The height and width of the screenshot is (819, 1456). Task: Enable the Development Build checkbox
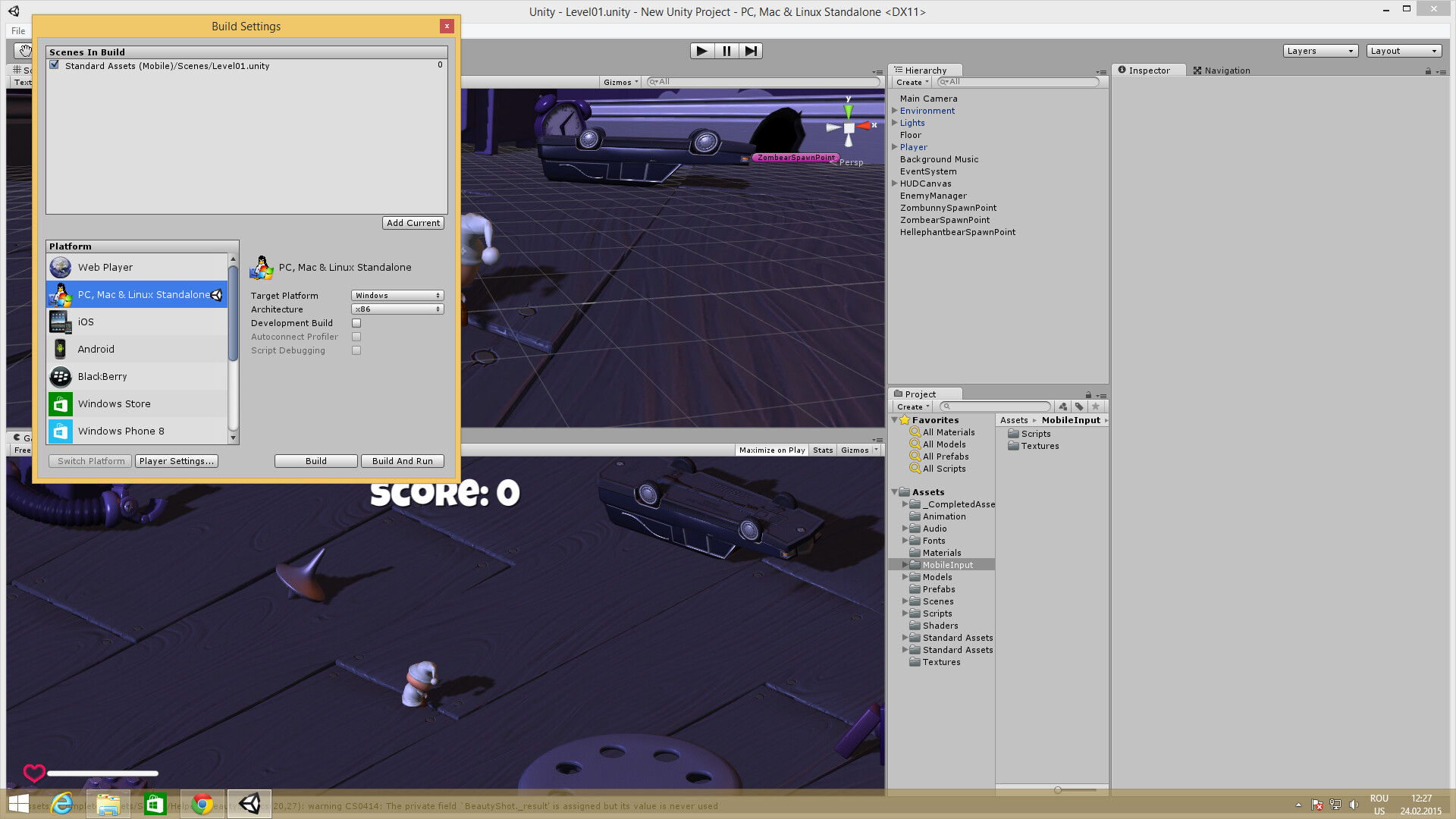(x=356, y=323)
